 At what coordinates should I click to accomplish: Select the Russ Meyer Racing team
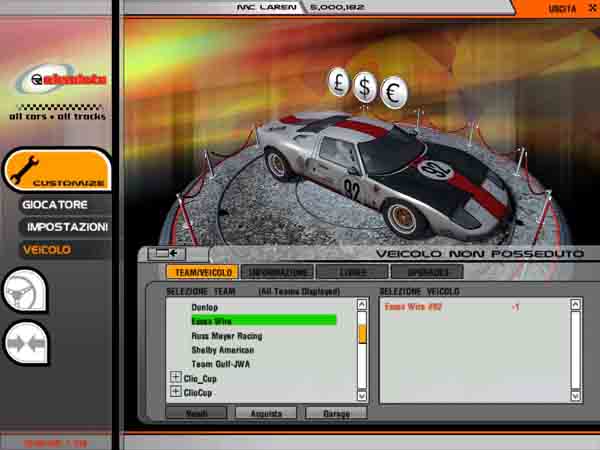pos(227,336)
